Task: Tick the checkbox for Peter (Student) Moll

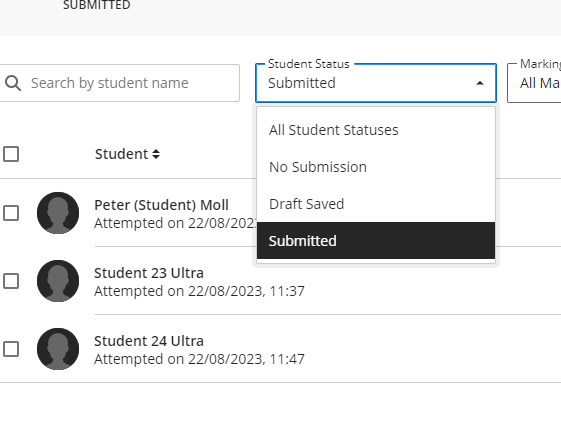Action: click(11, 213)
